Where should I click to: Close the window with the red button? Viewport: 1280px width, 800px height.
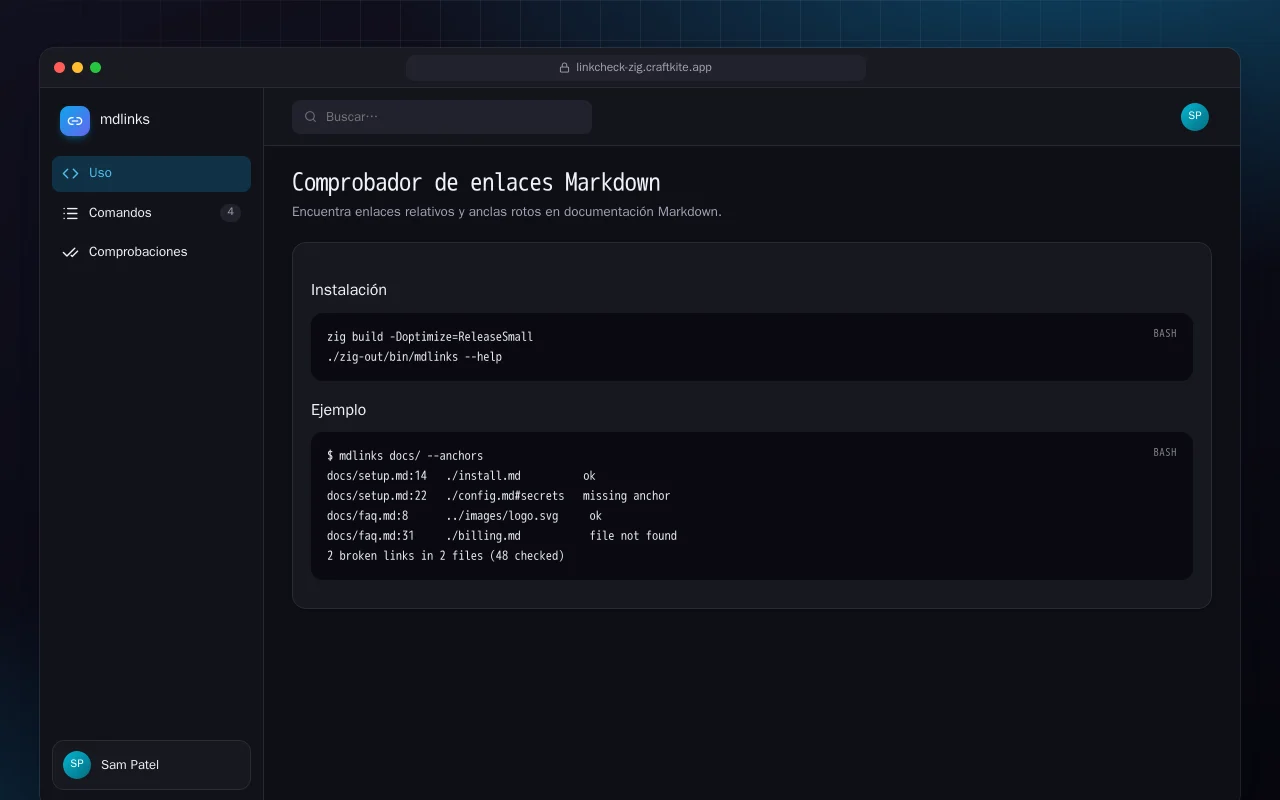click(x=60, y=68)
